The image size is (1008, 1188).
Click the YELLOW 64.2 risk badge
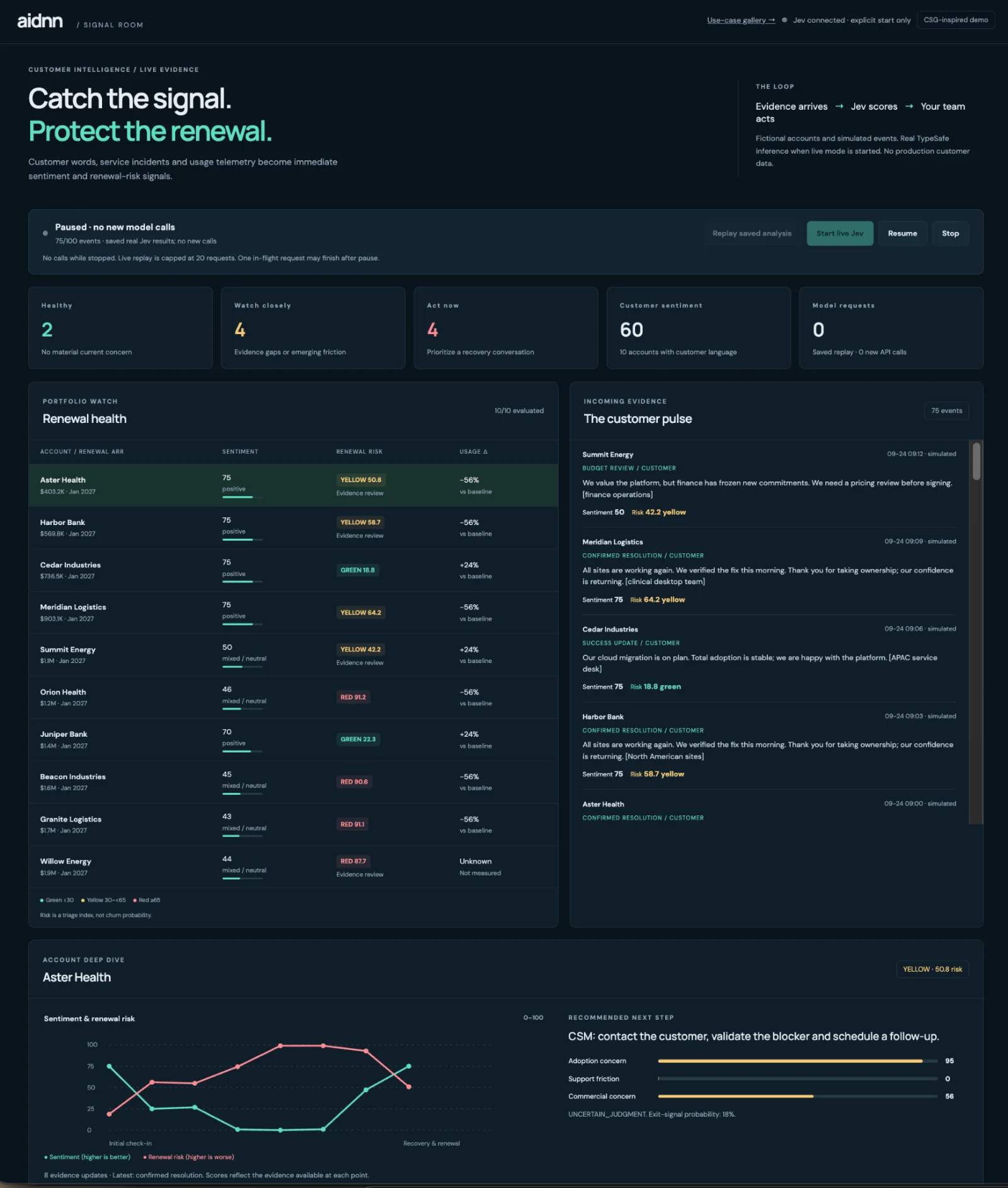click(x=360, y=613)
